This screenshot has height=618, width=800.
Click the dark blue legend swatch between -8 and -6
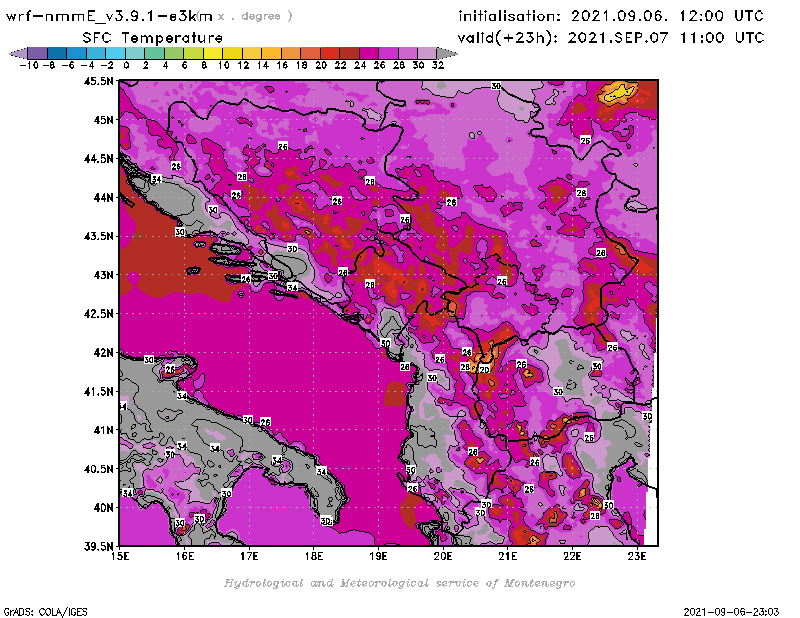pyautogui.click(x=57, y=53)
